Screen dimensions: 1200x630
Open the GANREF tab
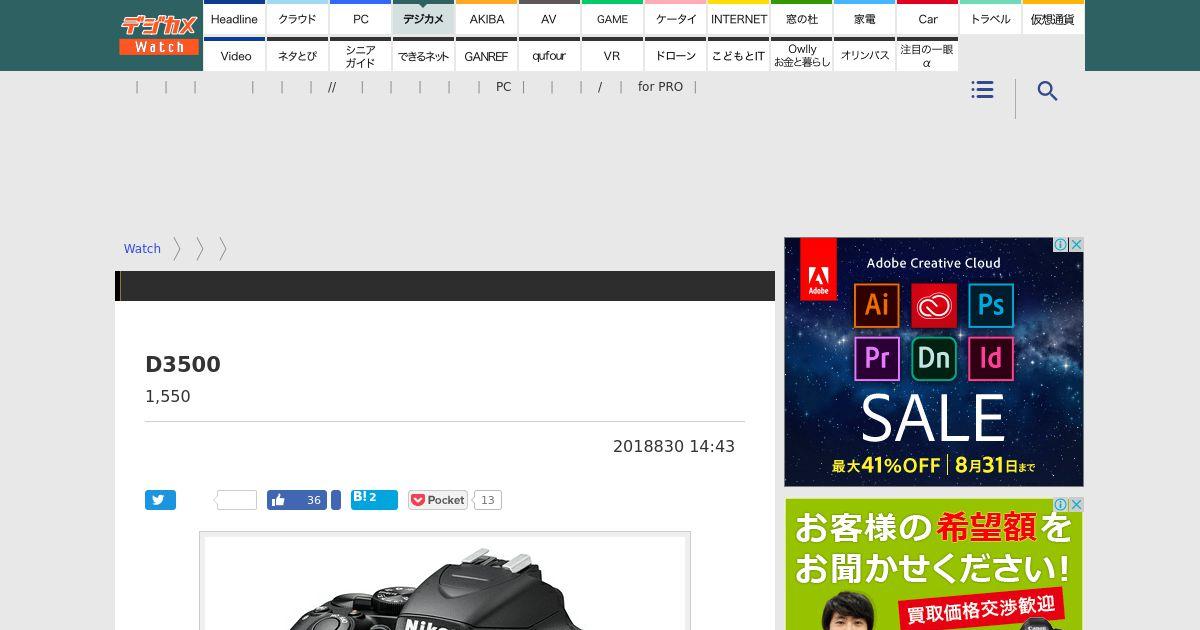(487, 55)
